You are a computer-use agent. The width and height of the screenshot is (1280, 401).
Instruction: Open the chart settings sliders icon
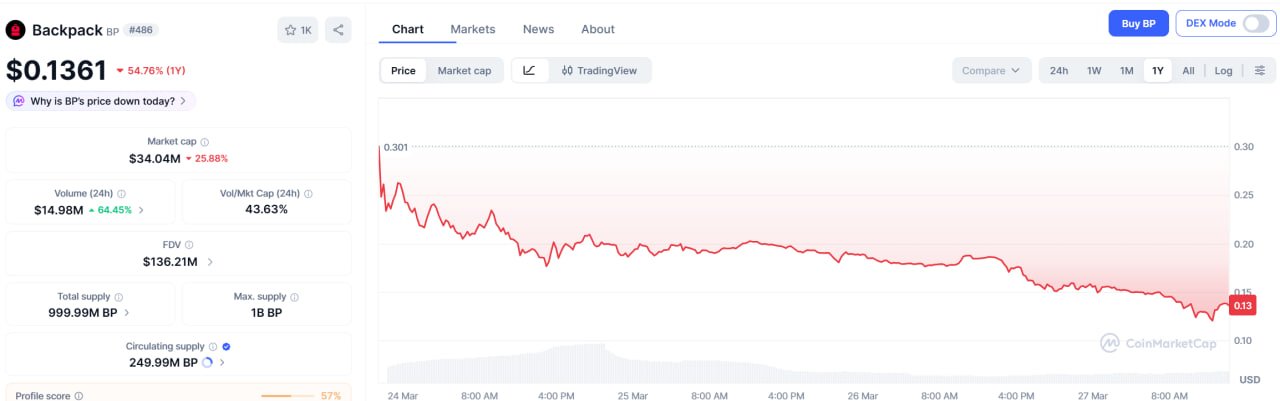tap(1259, 70)
